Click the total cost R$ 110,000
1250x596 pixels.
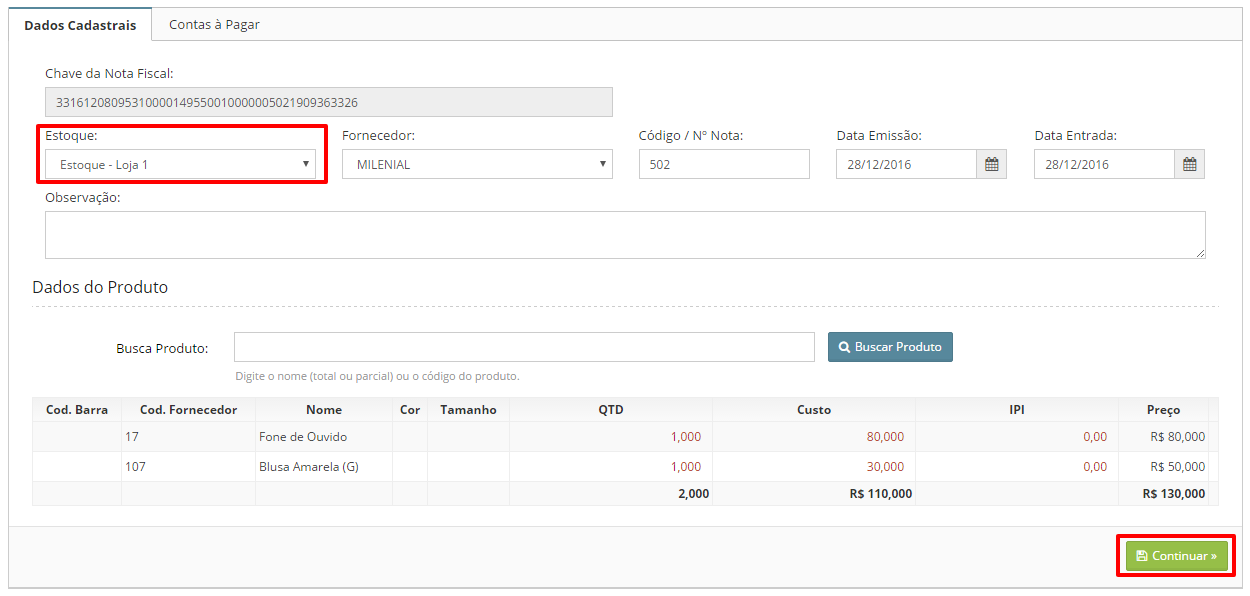[x=881, y=494]
